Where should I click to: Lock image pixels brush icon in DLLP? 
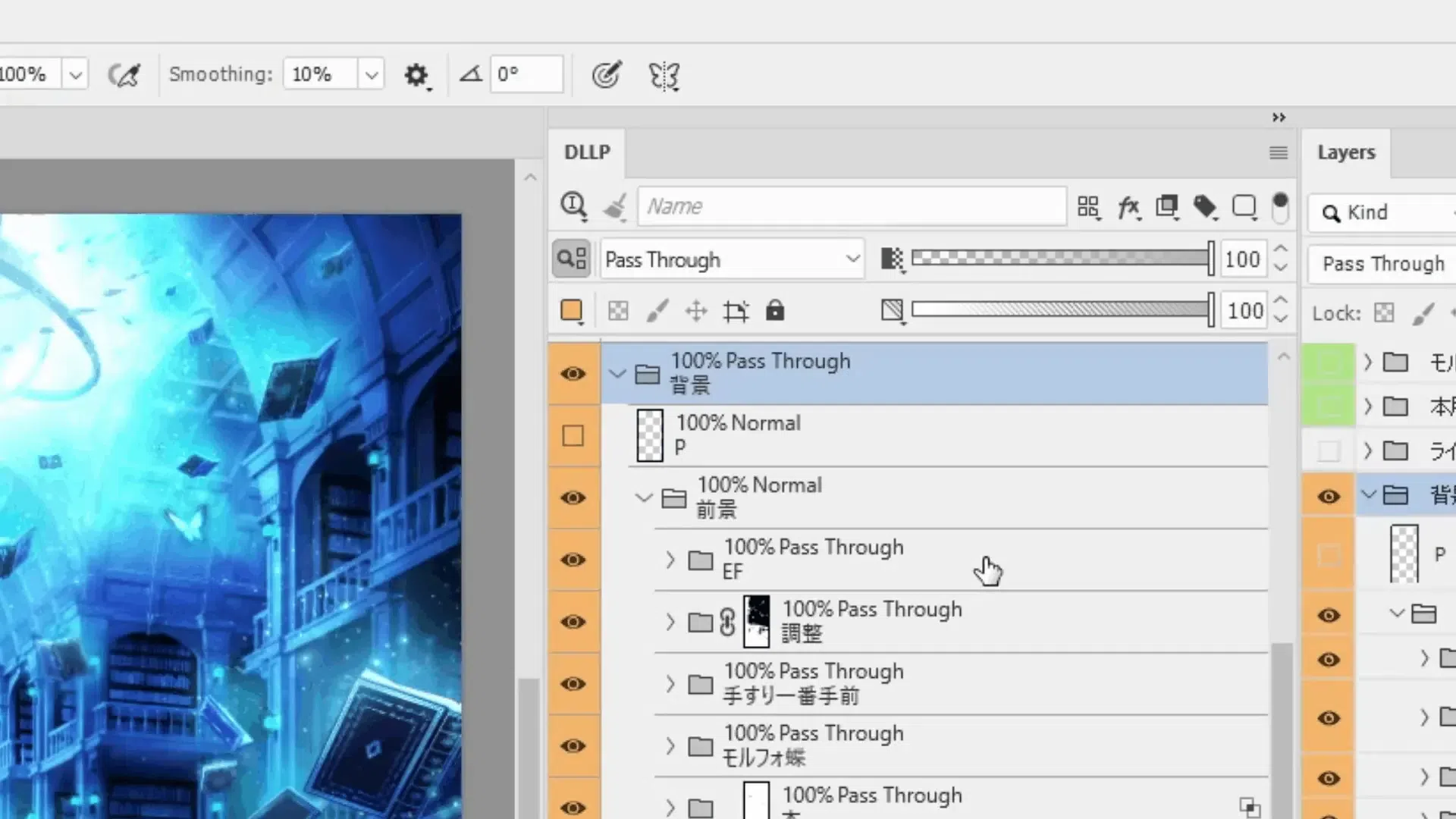[657, 311]
